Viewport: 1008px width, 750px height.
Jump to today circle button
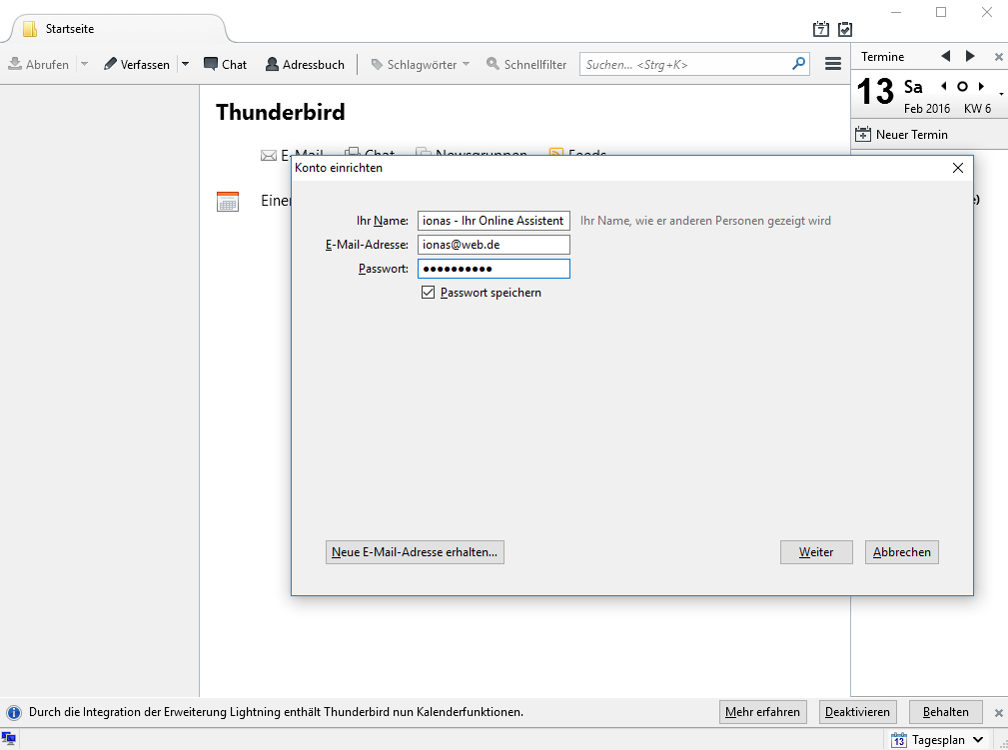[962, 86]
